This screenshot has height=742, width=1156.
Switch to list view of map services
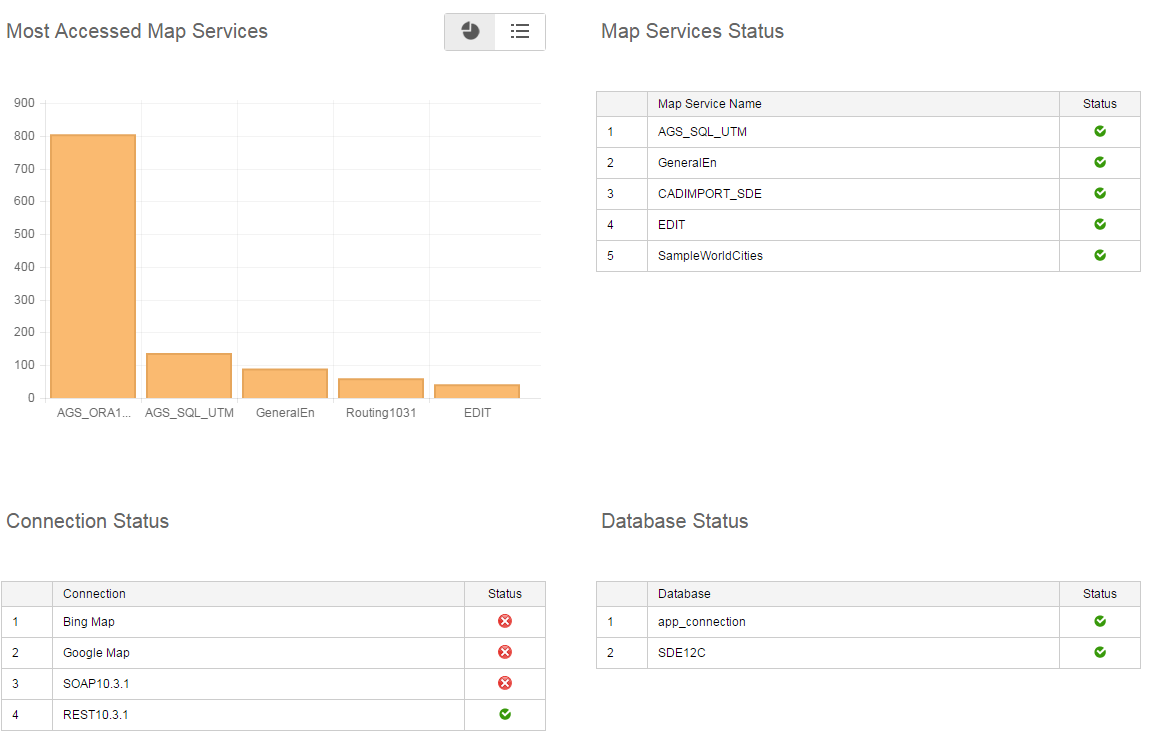pos(520,32)
